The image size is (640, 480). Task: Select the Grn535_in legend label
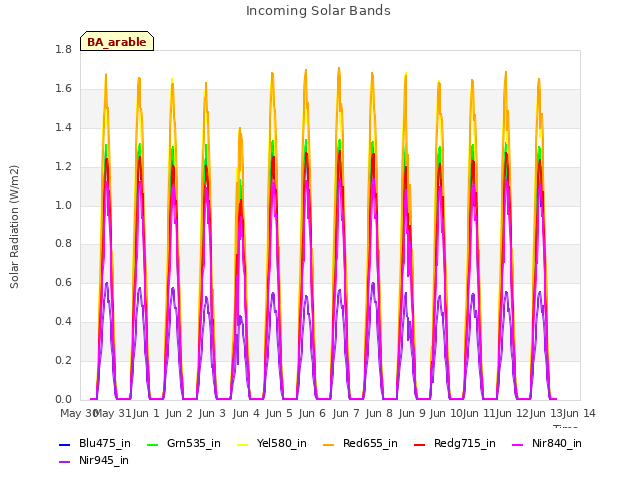coord(193,444)
